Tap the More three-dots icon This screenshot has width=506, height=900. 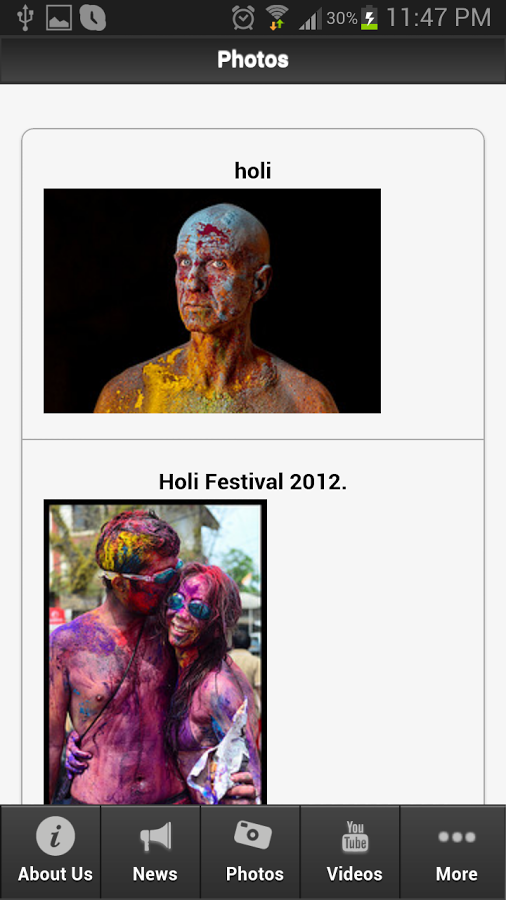click(x=457, y=837)
